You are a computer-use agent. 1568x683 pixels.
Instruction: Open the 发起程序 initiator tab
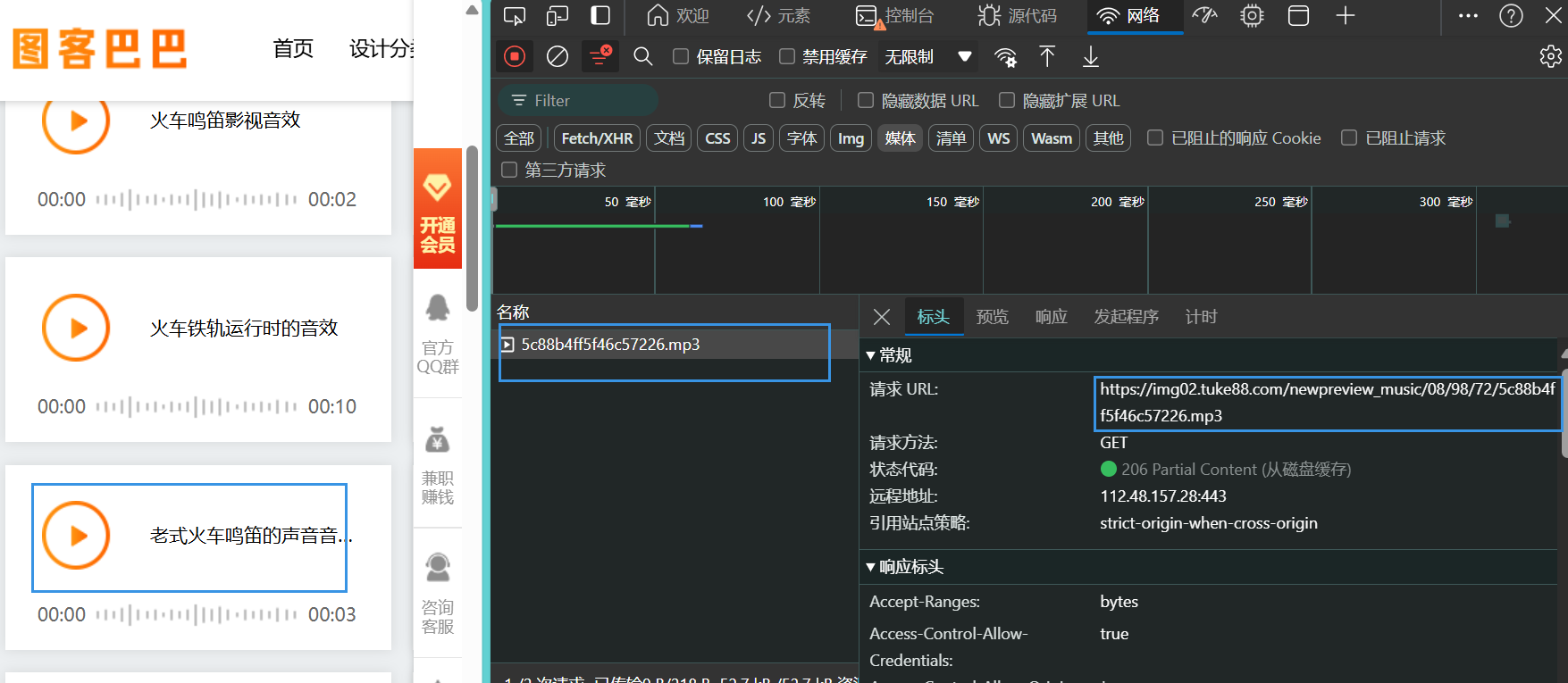coord(1127,317)
